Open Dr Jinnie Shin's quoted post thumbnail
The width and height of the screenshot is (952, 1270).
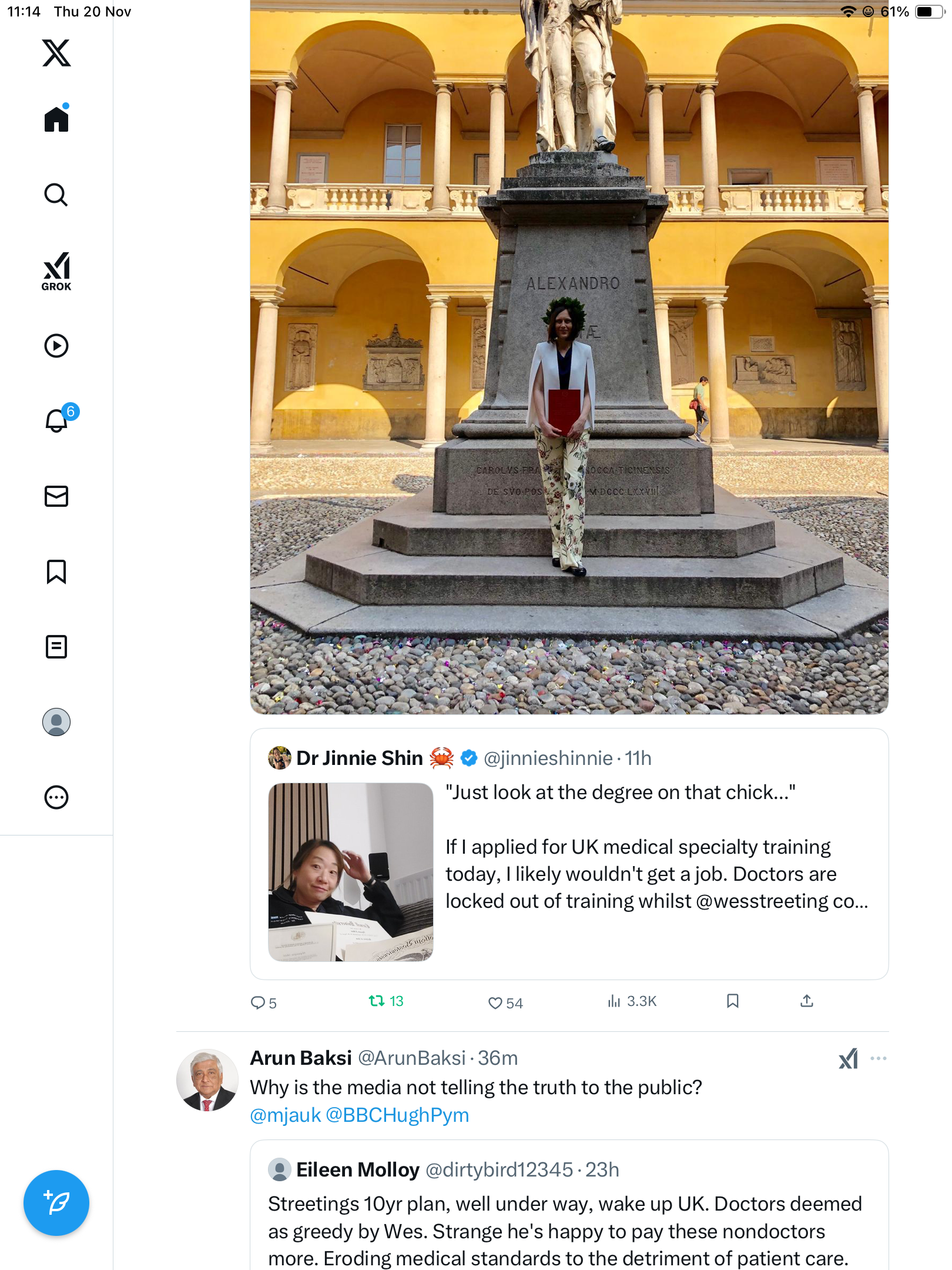[351, 872]
